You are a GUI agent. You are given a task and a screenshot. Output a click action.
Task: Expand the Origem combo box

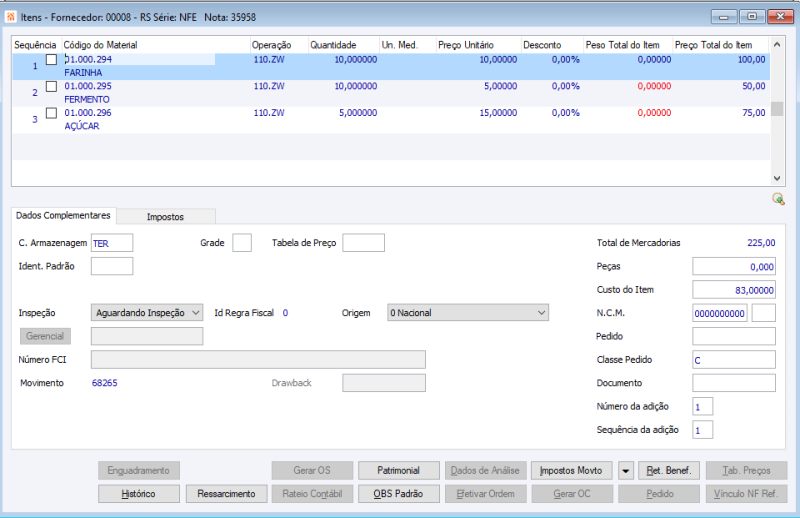click(x=541, y=313)
